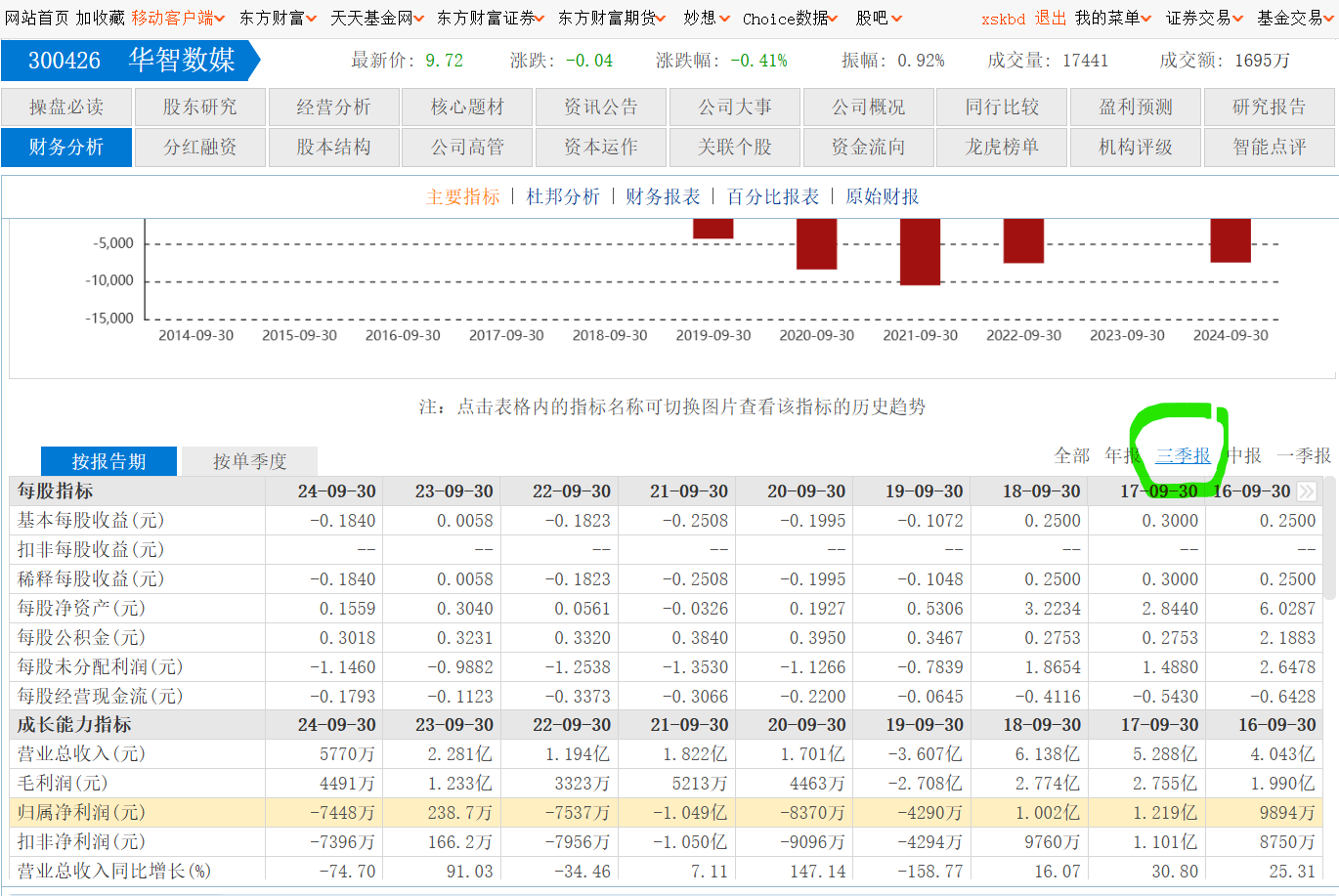Open the 分红融资 tab
Viewport: 1339px width, 896px height.
point(200,147)
